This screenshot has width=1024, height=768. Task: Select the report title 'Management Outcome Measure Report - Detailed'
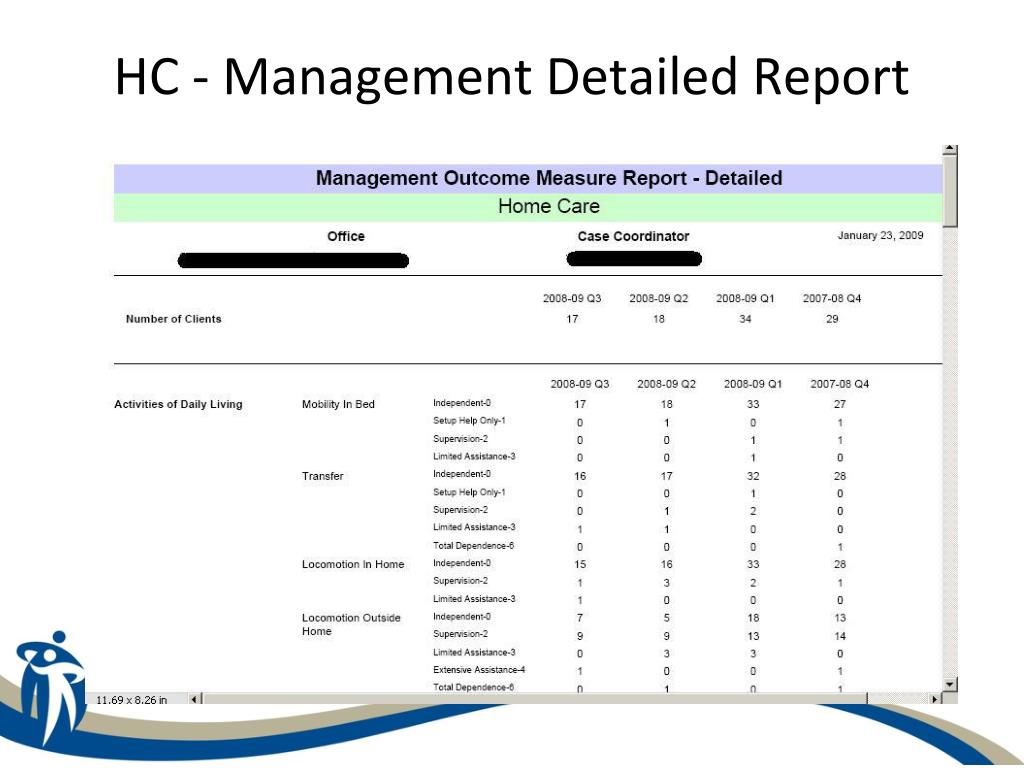549,178
